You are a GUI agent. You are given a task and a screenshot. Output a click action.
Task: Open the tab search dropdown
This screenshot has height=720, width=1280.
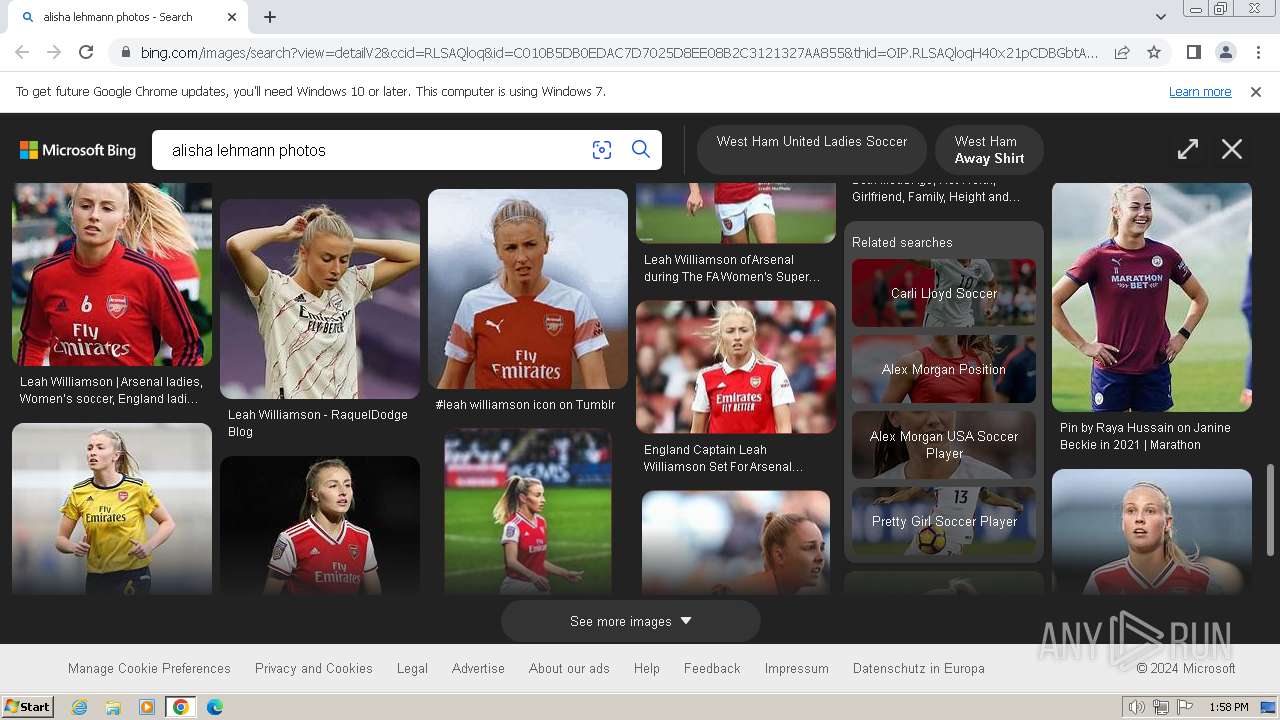tap(1160, 17)
